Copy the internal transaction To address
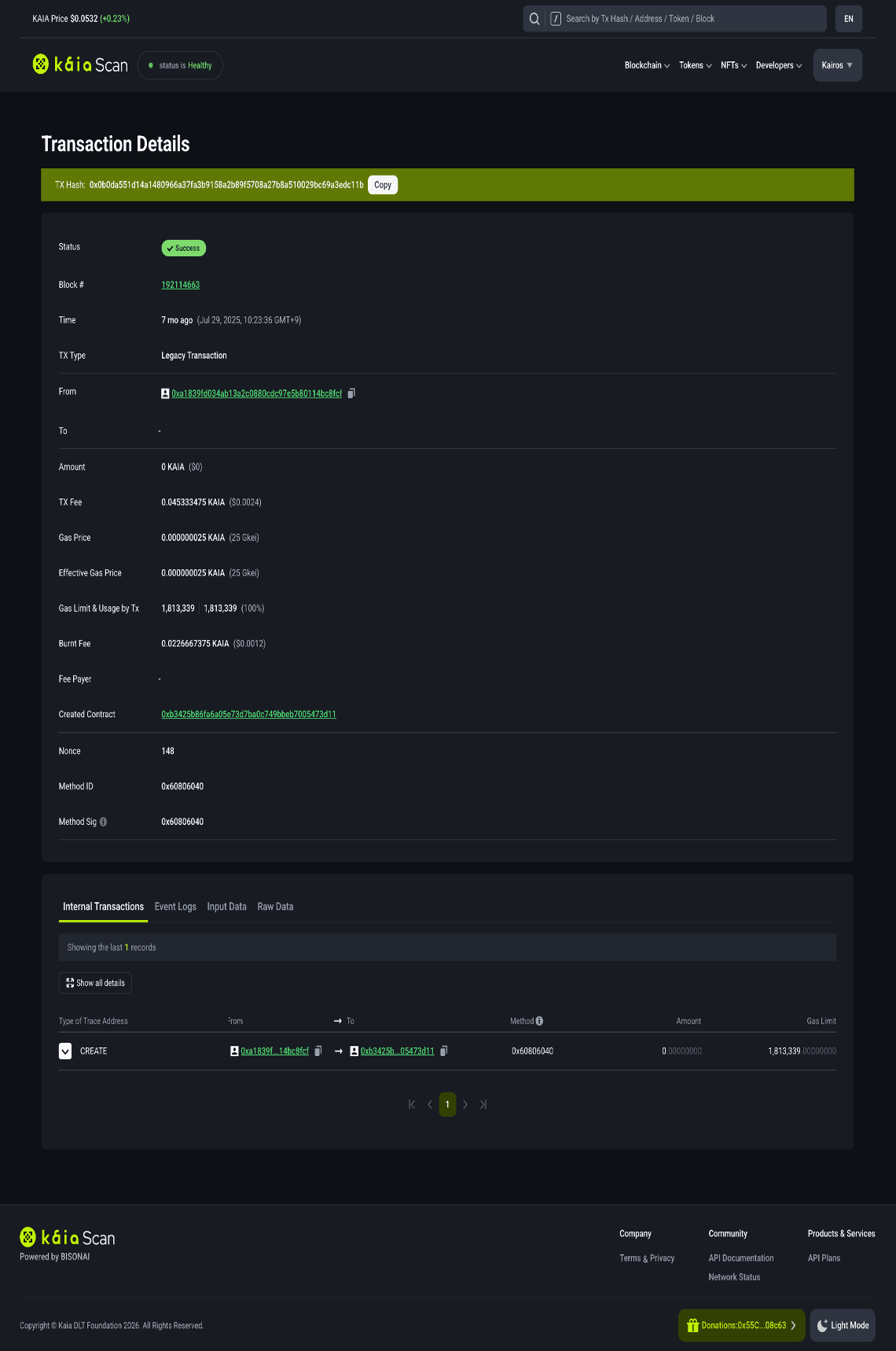 tap(444, 1051)
